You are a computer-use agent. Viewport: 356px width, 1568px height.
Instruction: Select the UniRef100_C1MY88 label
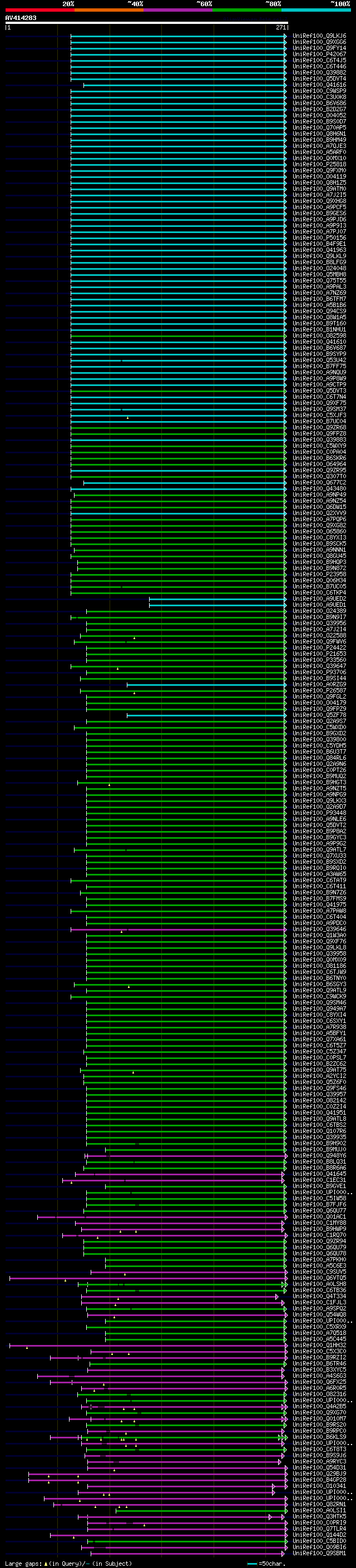[319, 1222]
